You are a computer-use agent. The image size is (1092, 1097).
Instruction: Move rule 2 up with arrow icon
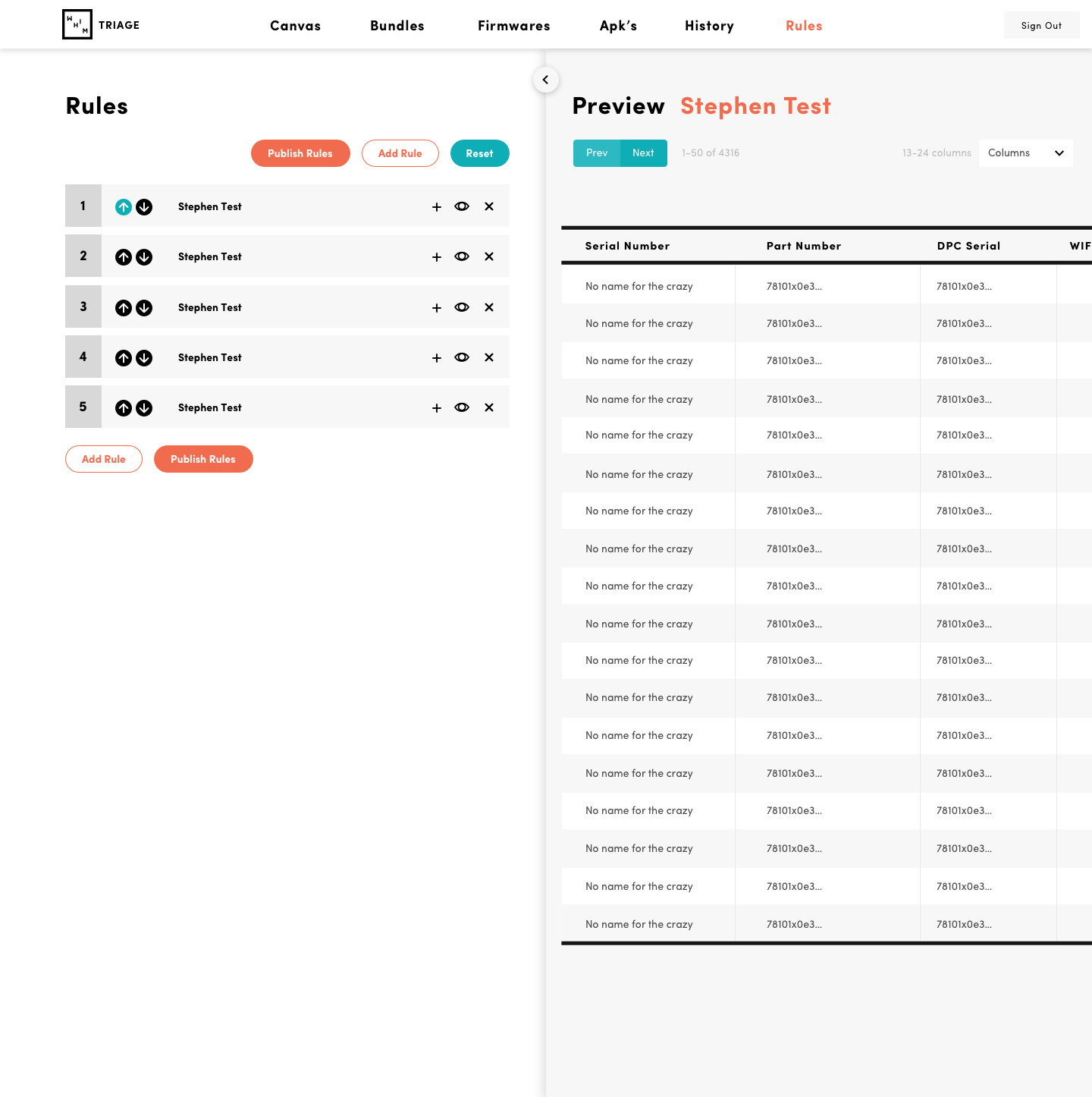tap(124, 257)
